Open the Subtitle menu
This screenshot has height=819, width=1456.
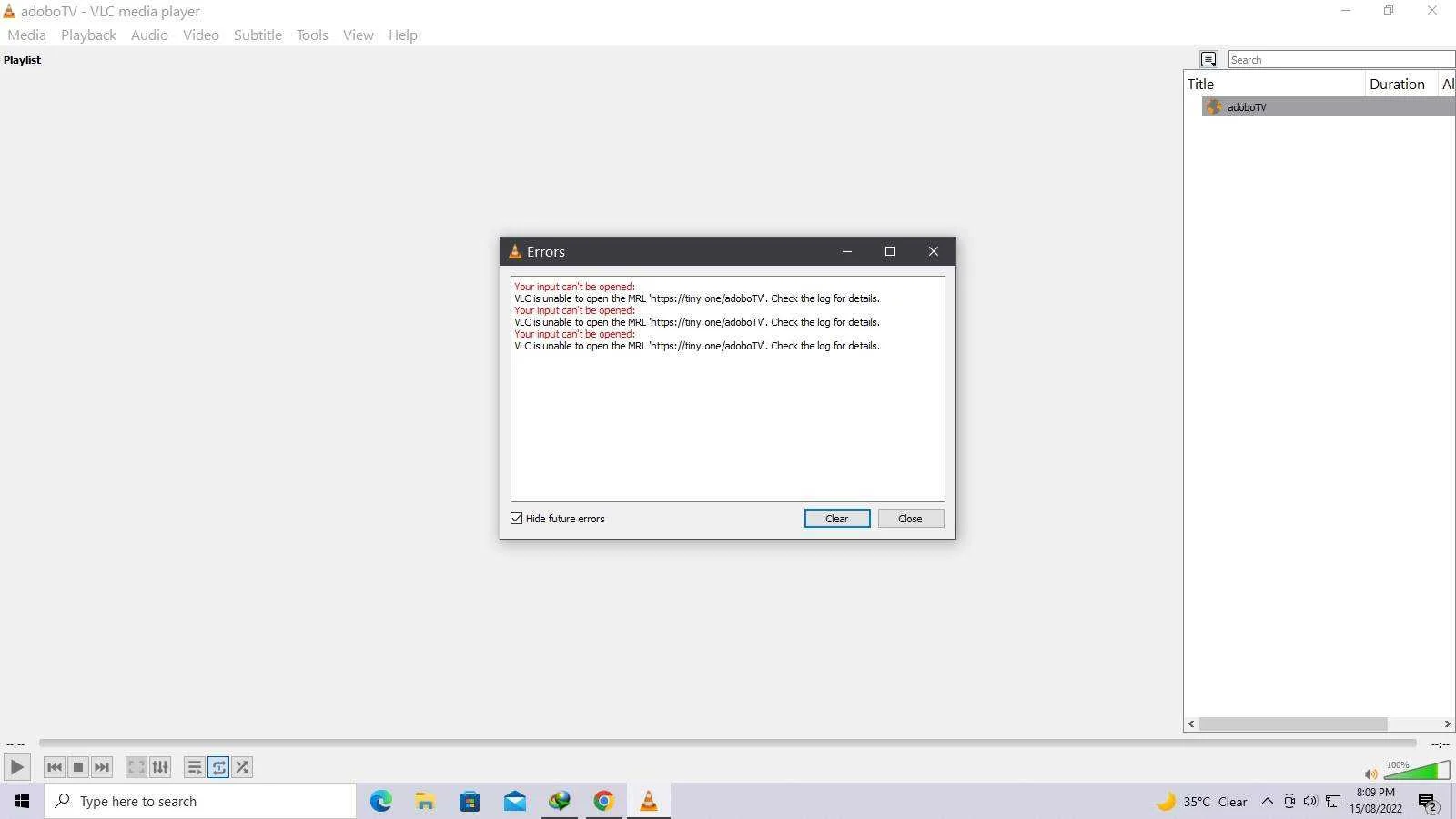[258, 35]
